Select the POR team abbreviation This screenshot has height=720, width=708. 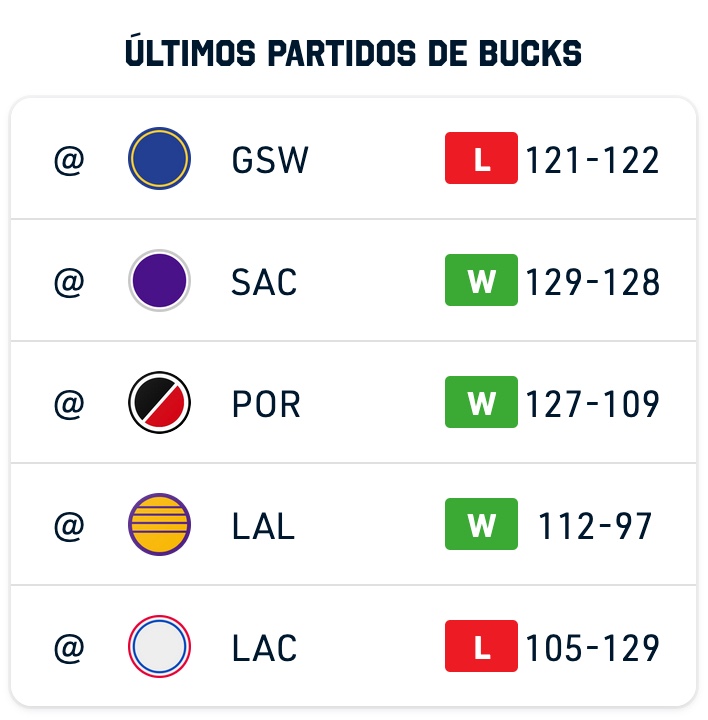click(266, 404)
